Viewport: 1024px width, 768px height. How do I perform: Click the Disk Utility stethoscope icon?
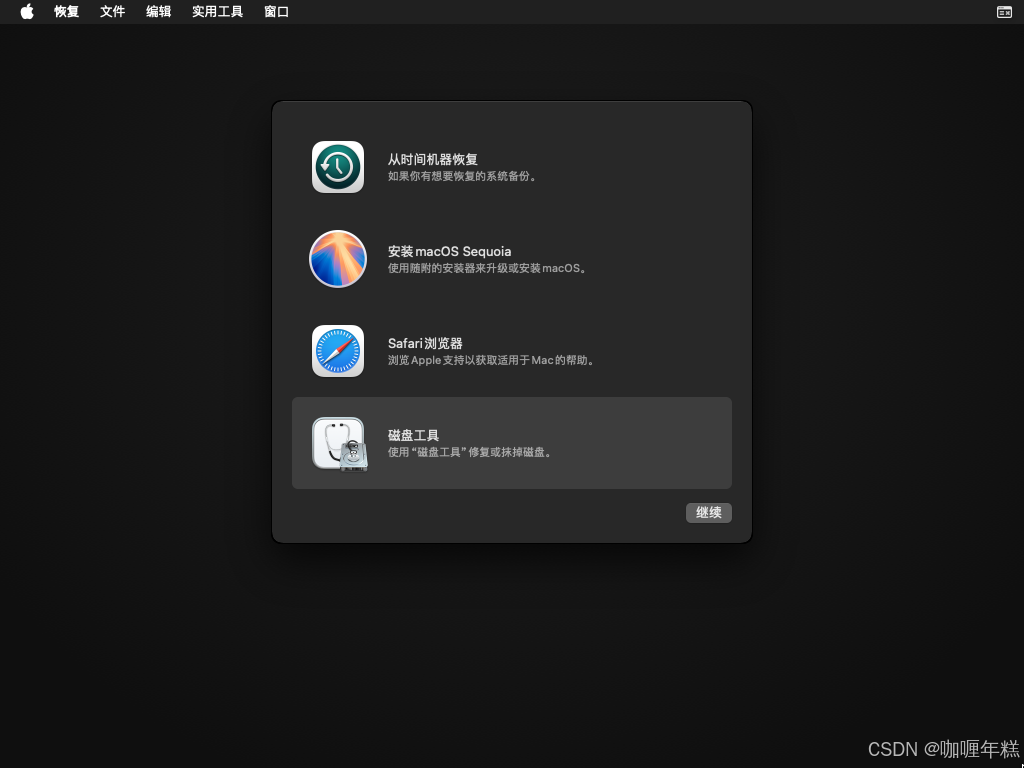tap(340, 444)
